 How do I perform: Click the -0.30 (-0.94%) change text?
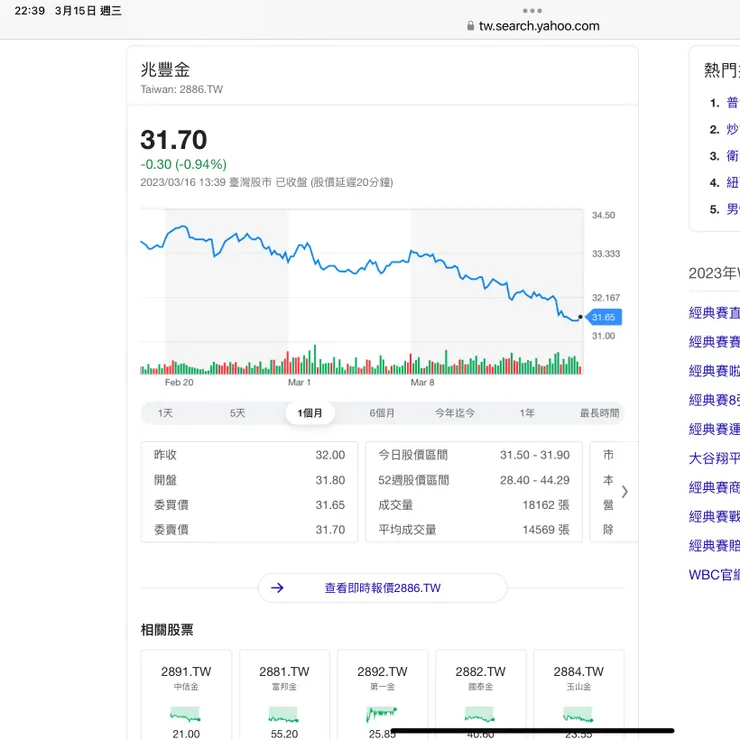[x=184, y=164]
